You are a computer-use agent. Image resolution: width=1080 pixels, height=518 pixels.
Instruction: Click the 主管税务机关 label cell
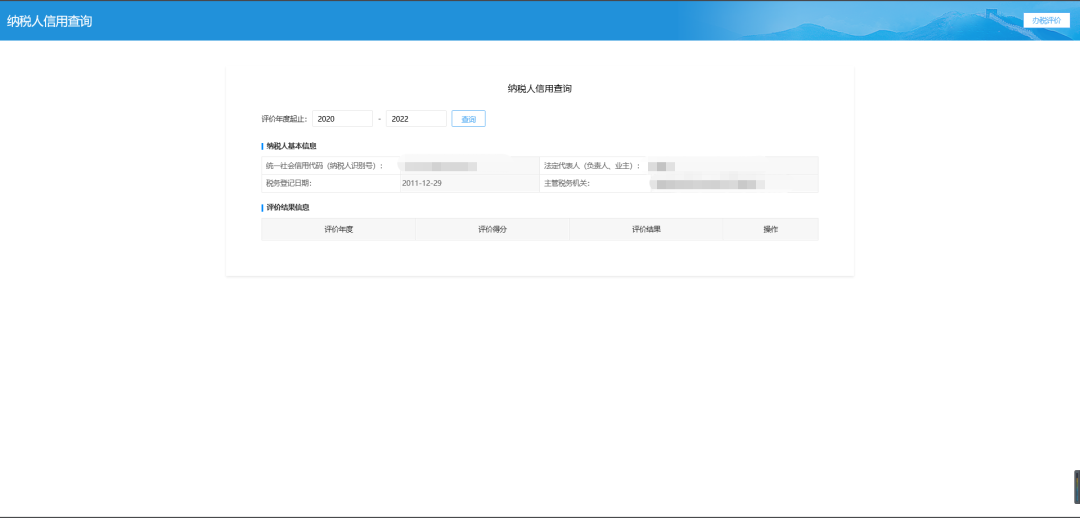(x=595, y=183)
